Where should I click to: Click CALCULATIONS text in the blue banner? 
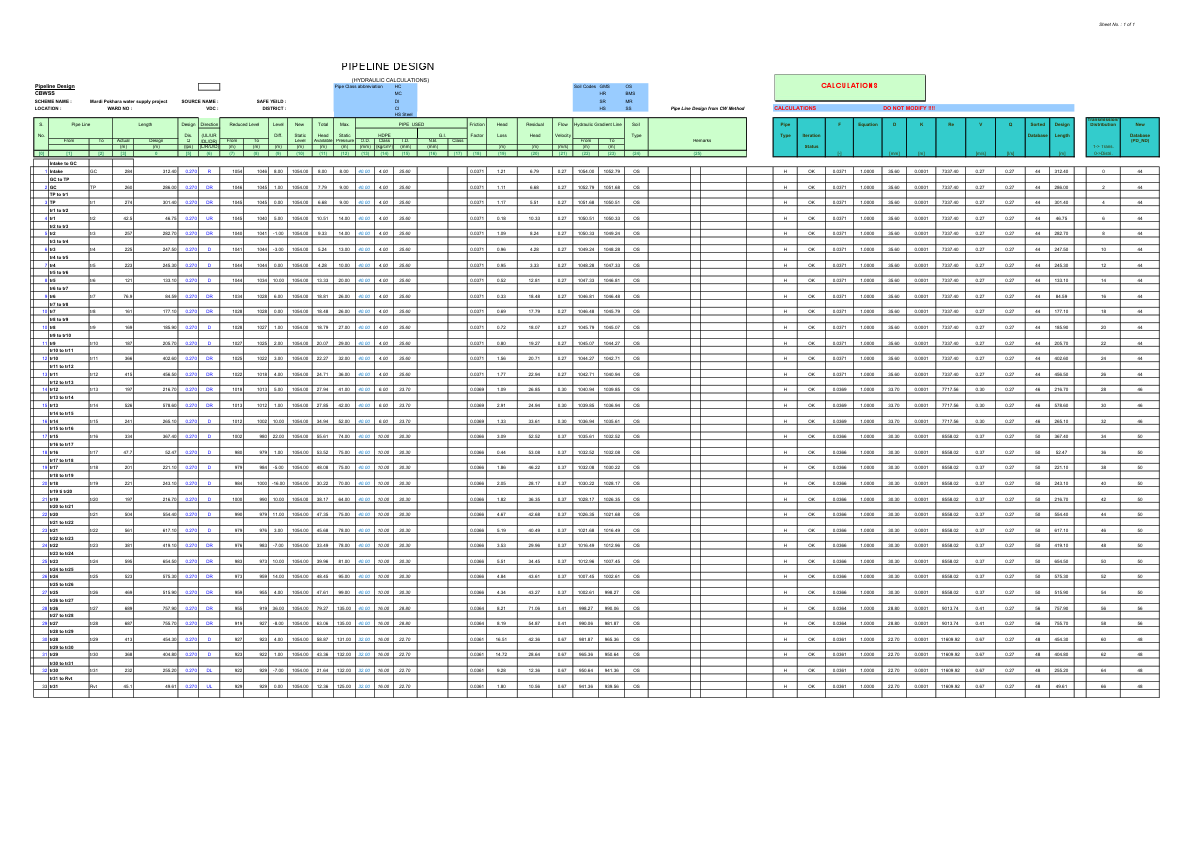(795, 109)
